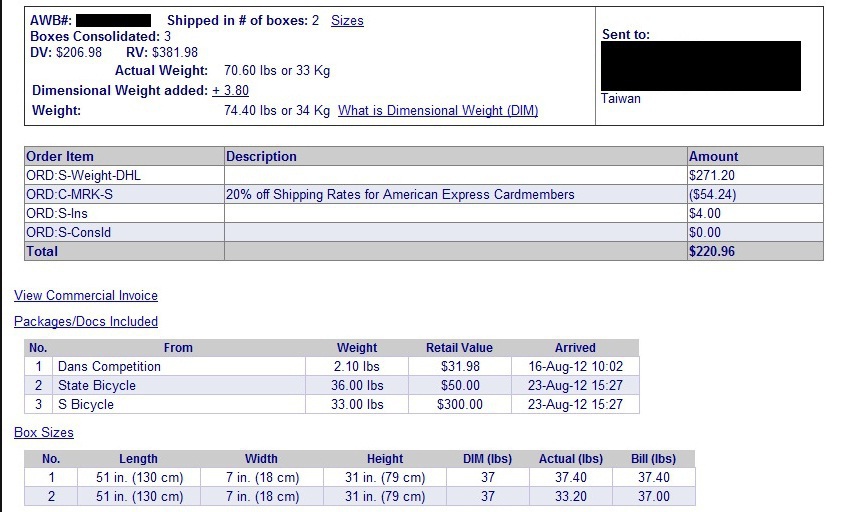
Task: Select the ORD:S-Weight-DHL order item cell
Action: pos(69,176)
